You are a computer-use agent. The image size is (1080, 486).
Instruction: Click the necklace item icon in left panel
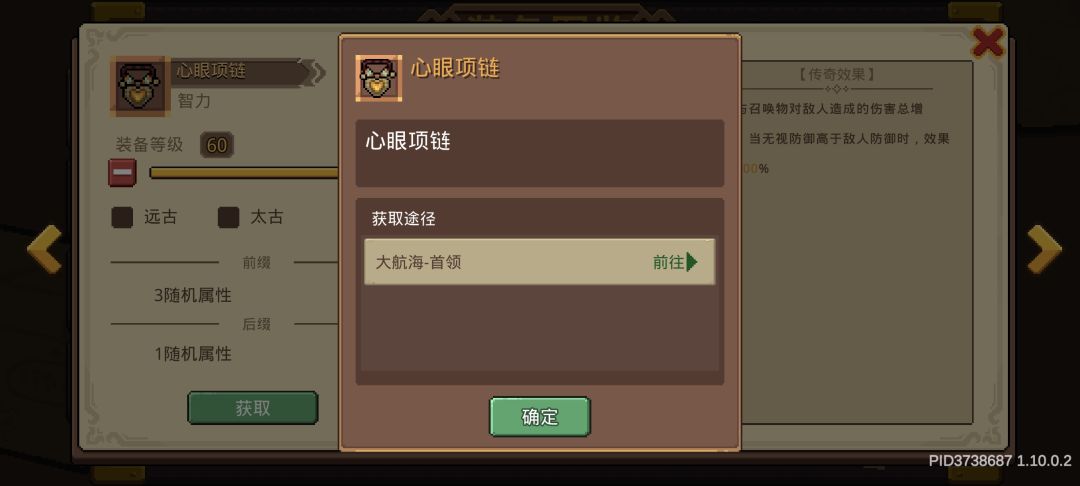coord(140,86)
